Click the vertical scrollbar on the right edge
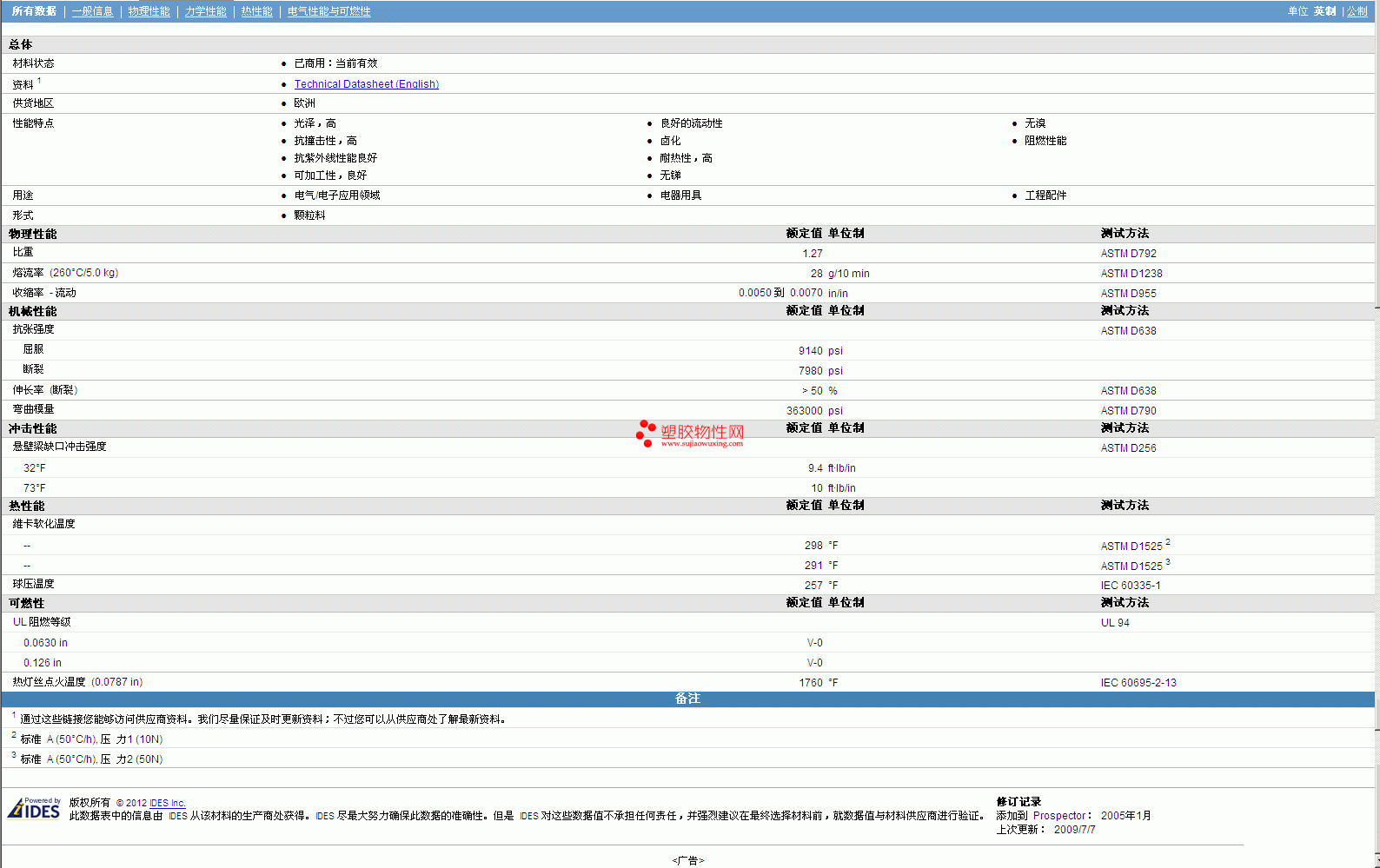 (1377, 434)
